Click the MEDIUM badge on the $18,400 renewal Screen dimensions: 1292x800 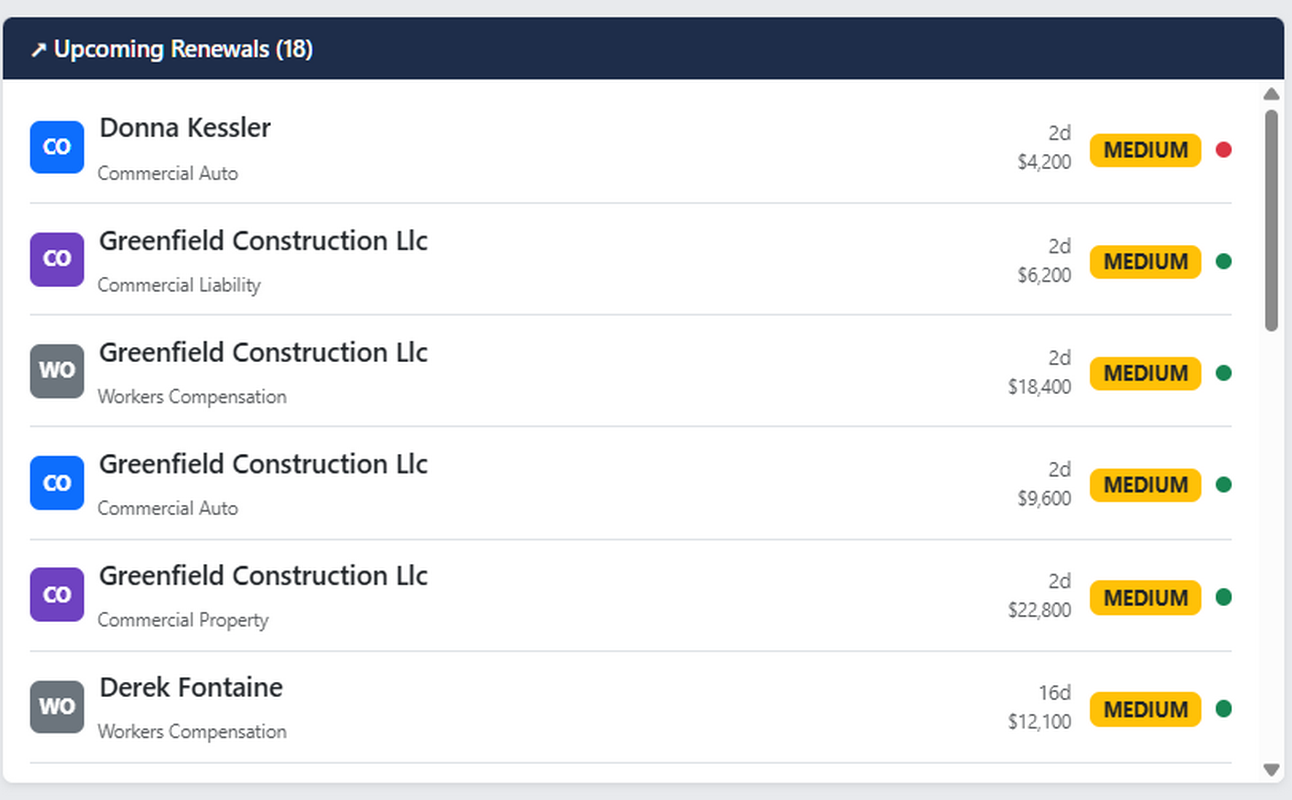1145,373
